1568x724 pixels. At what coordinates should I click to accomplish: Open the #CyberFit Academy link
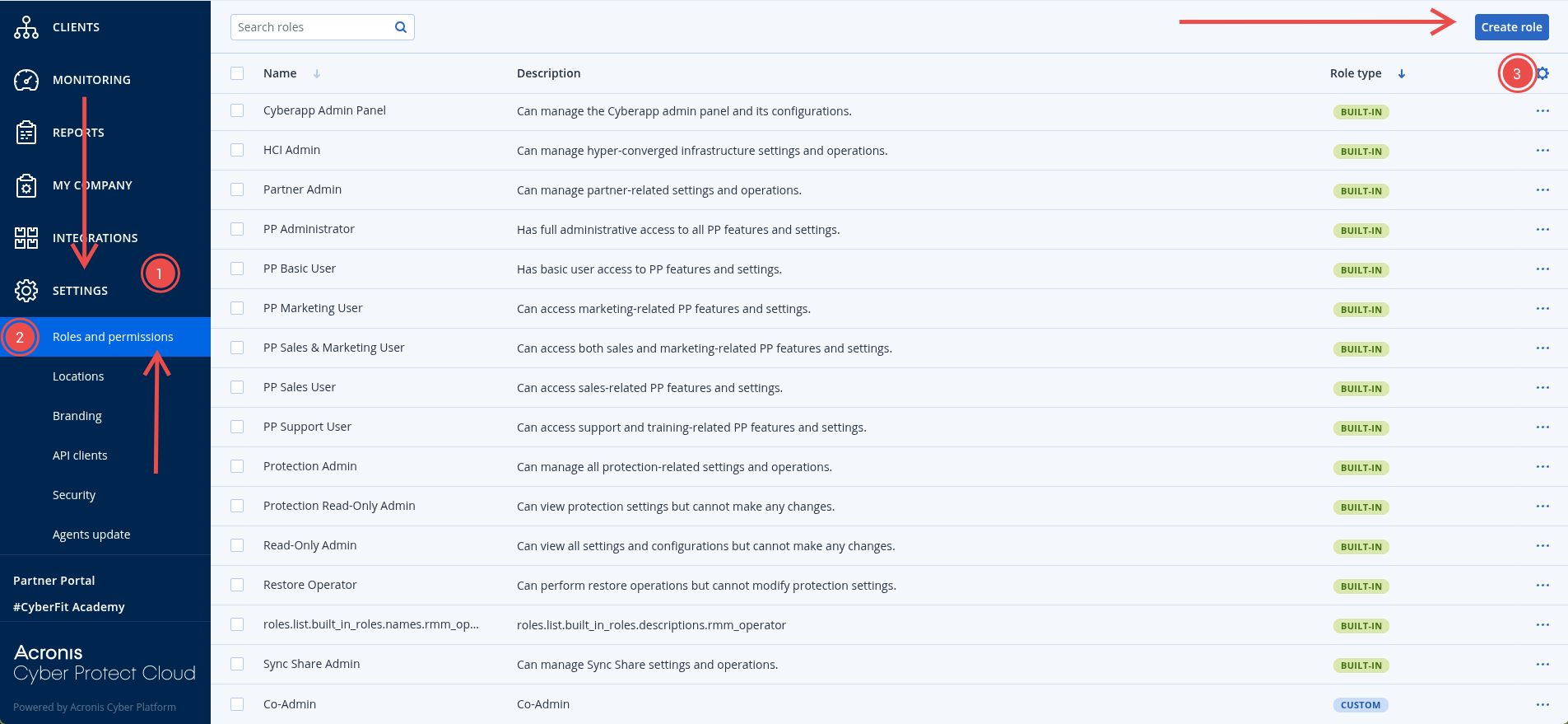[68, 606]
